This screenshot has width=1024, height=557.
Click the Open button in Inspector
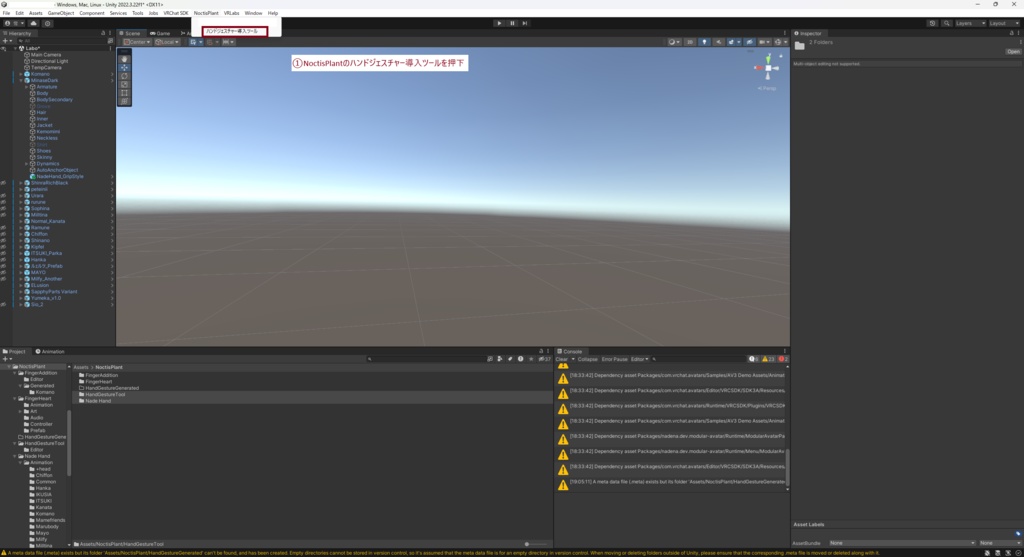pos(1013,52)
